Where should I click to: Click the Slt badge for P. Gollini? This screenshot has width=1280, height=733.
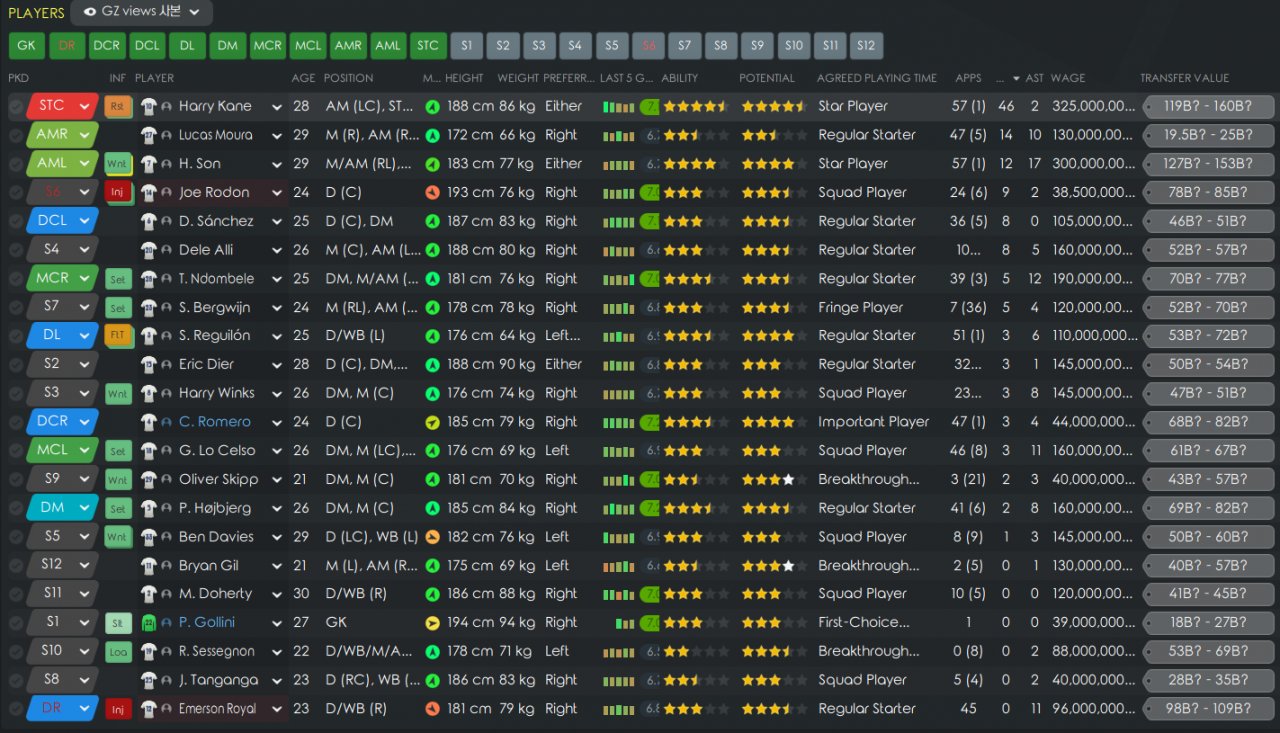point(118,623)
